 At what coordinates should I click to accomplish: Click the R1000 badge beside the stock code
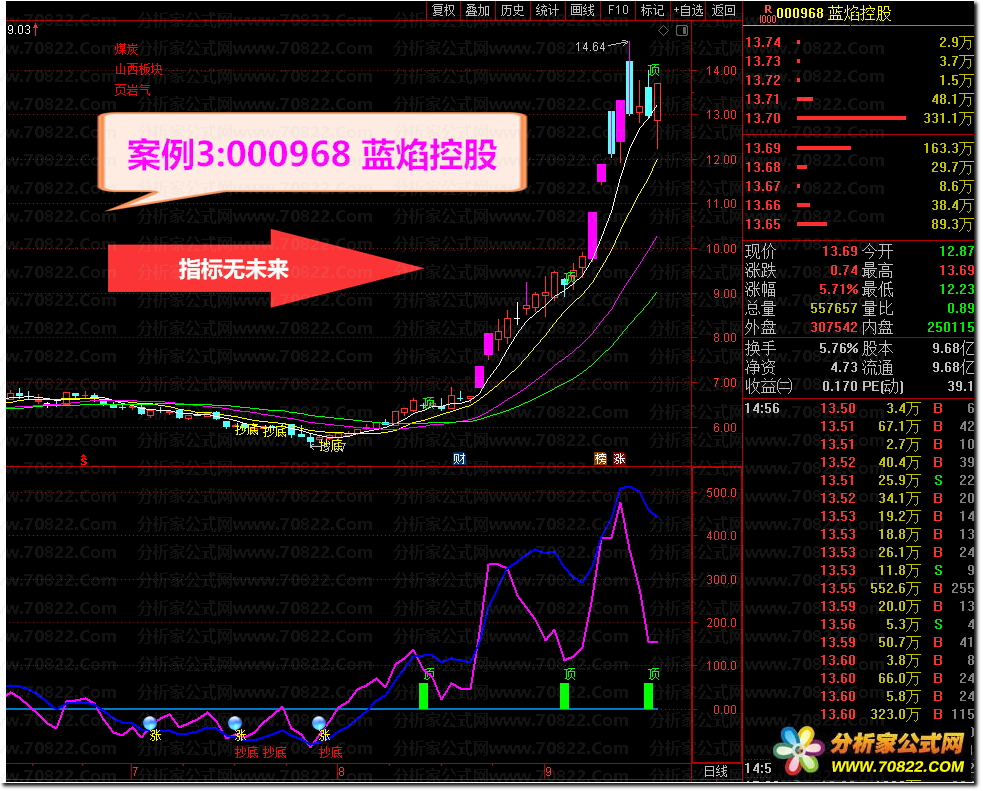point(767,14)
